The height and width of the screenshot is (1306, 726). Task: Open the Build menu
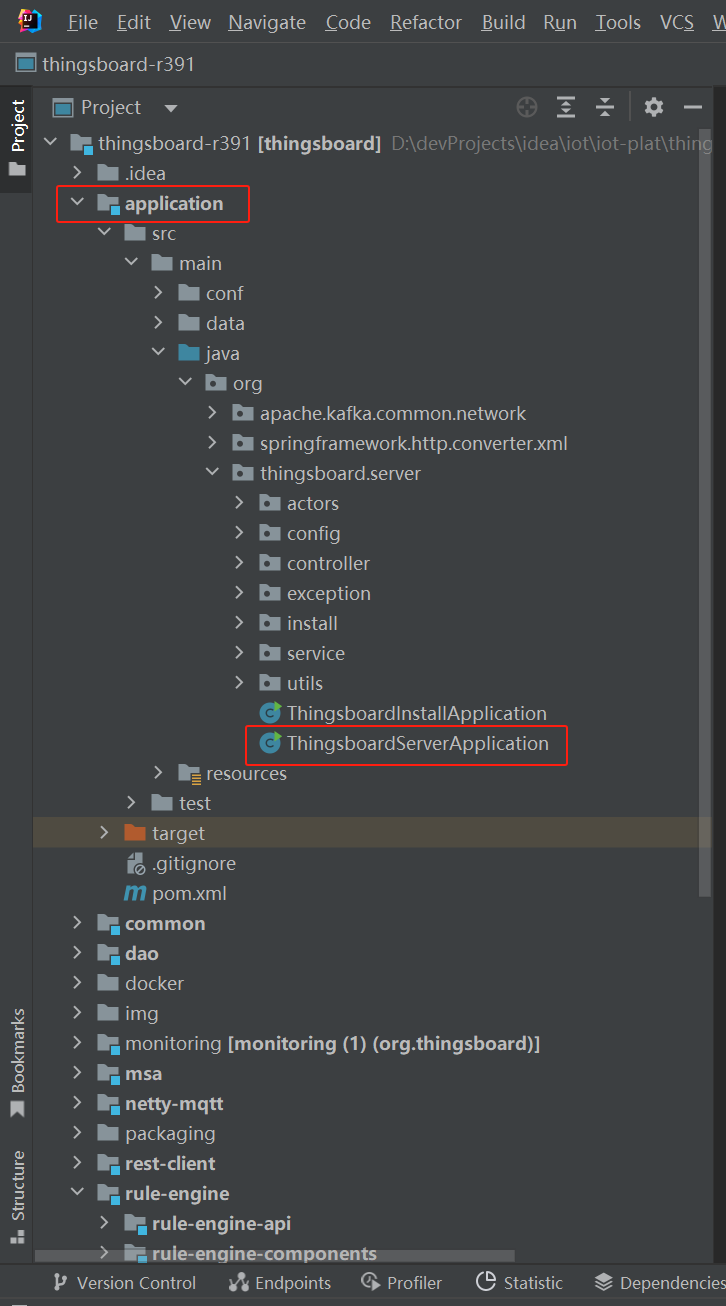pyautogui.click(x=503, y=22)
